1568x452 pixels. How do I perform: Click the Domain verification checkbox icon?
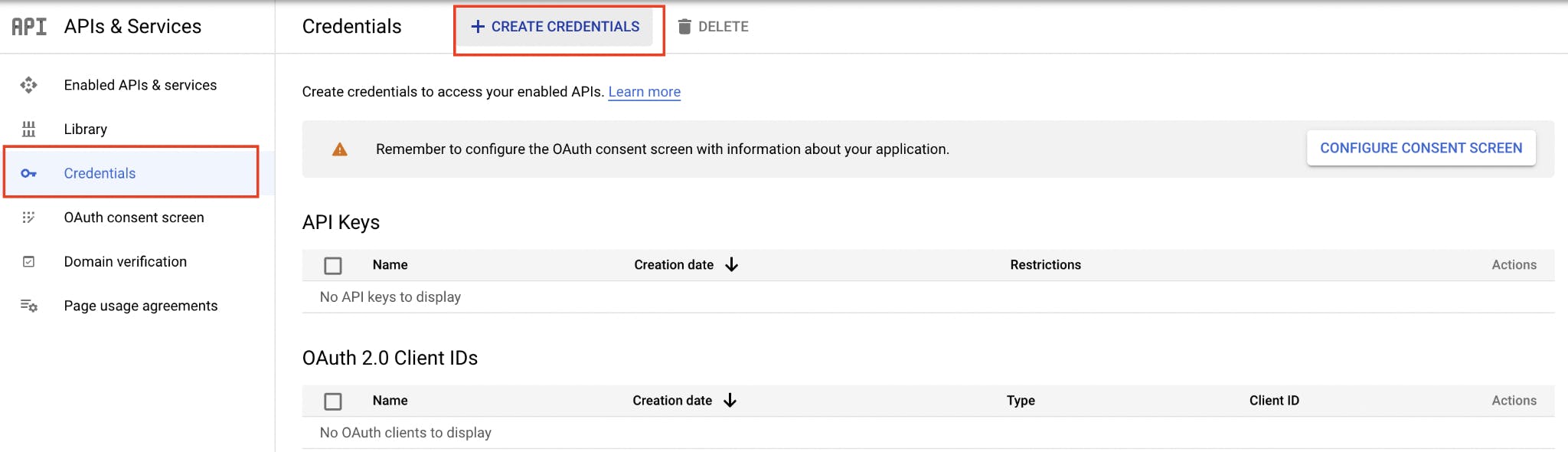click(28, 262)
